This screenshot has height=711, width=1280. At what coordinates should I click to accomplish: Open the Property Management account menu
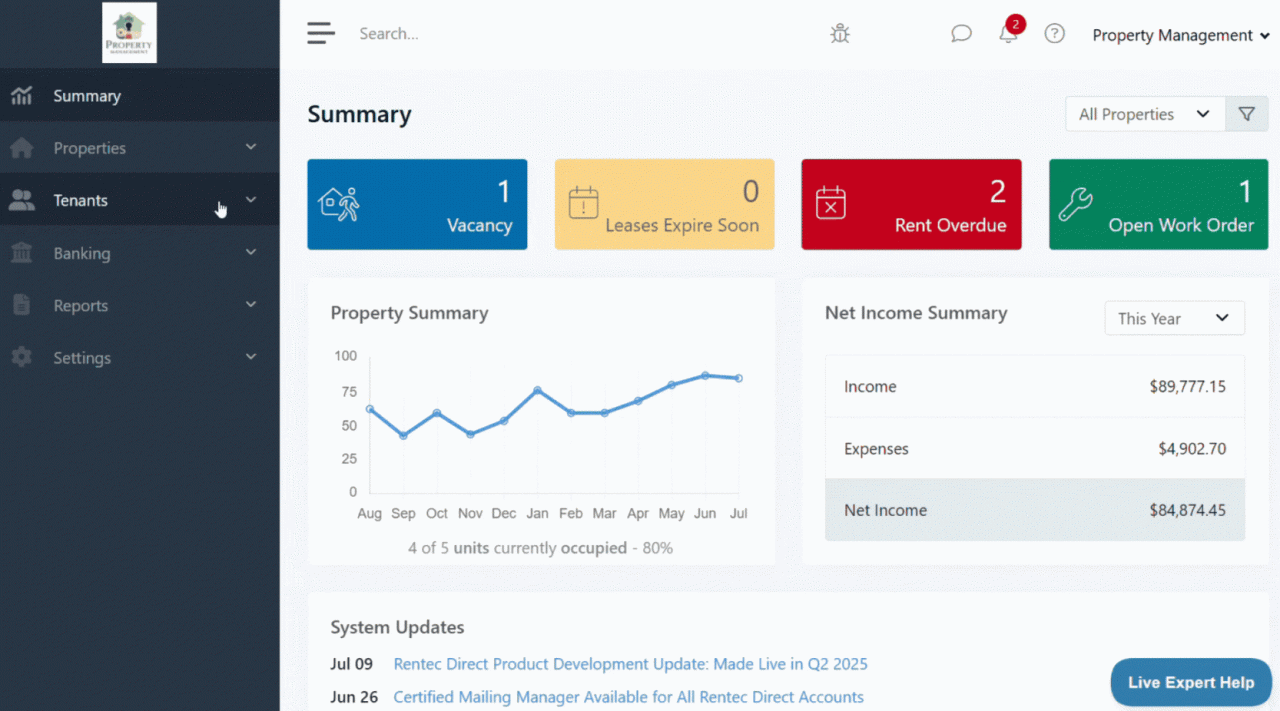point(1180,35)
